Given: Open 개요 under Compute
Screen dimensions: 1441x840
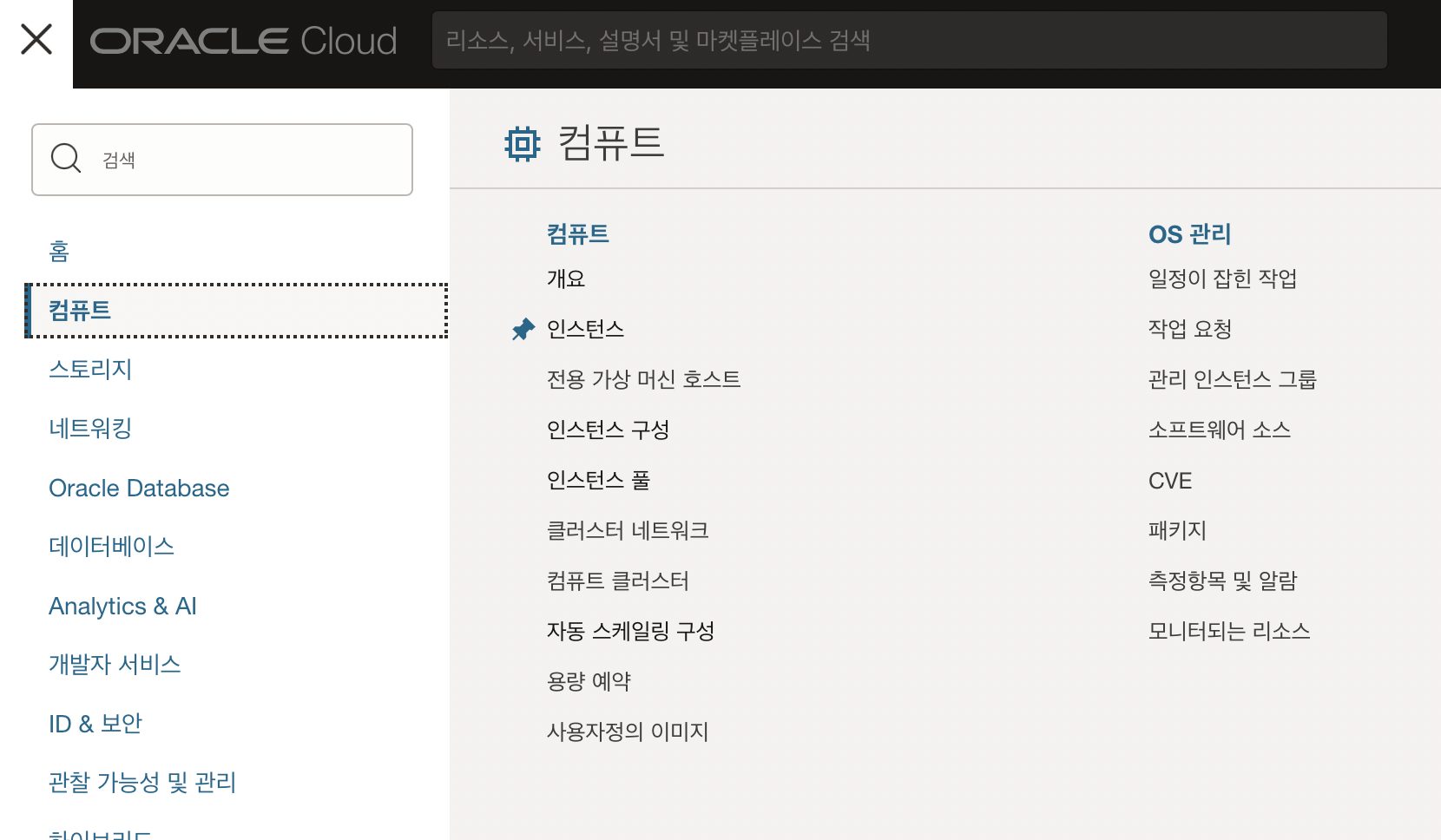Looking at the screenshot, I should click(x=566, y=279).
